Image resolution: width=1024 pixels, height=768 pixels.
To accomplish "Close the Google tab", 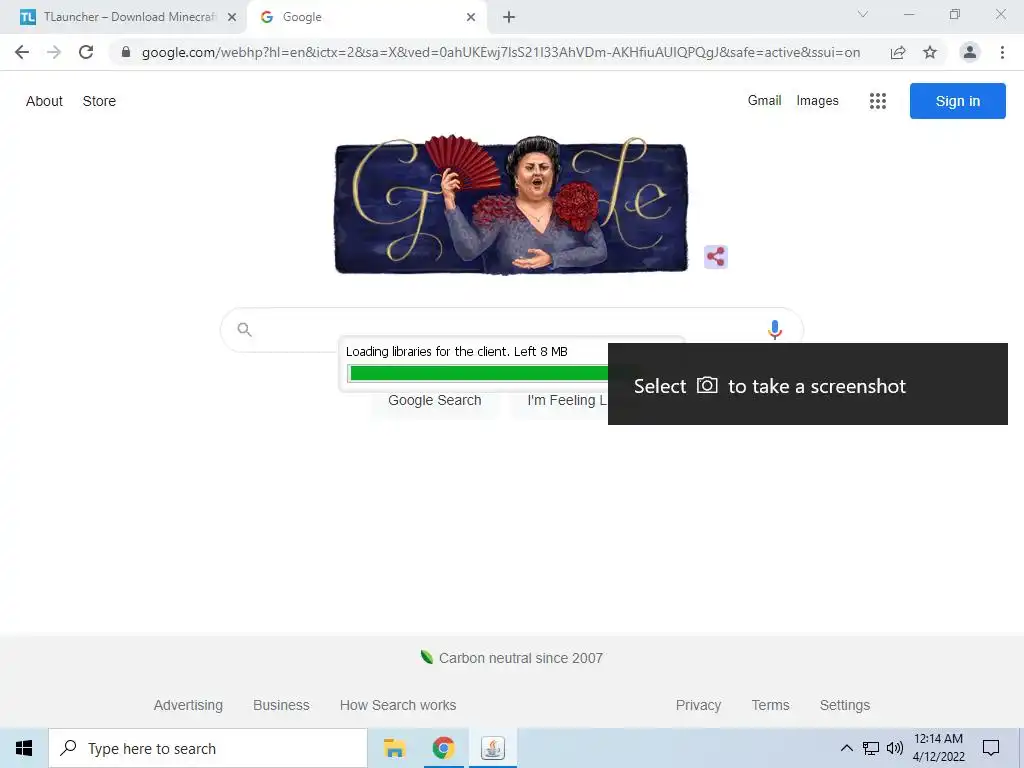I will point(471,17).
